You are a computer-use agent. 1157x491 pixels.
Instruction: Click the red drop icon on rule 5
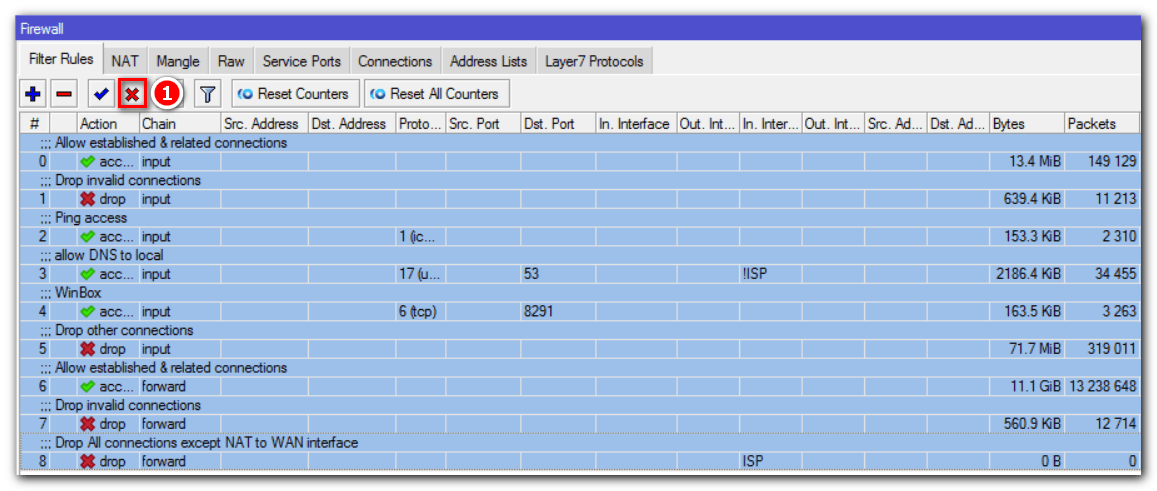88,349
